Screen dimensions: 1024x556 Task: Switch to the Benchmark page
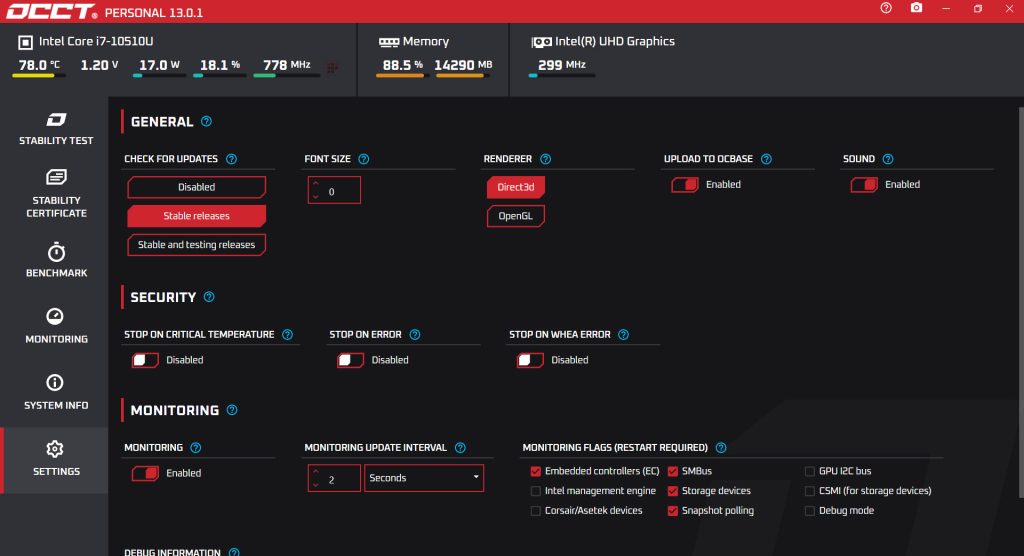pos(56,260)
